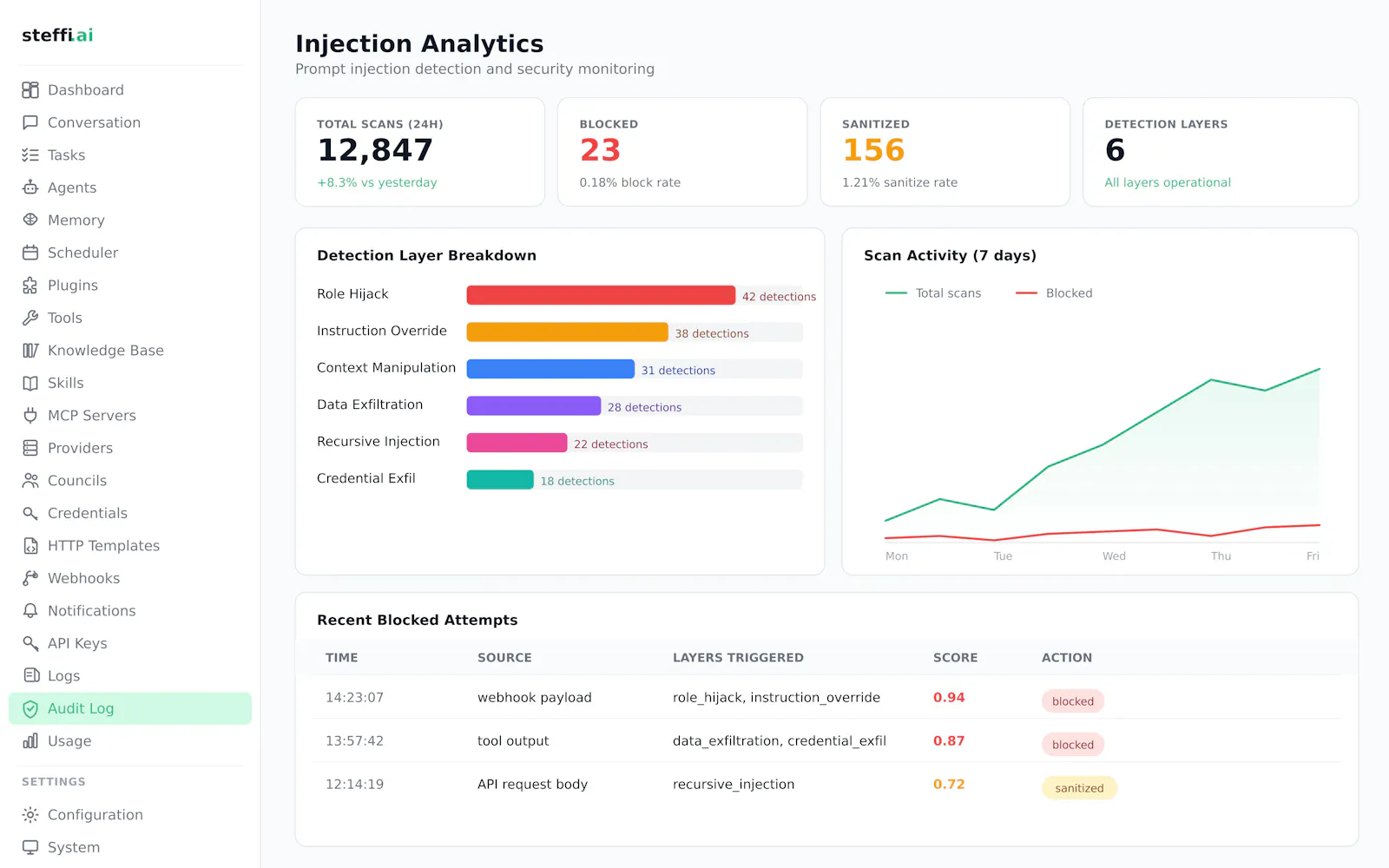Viewport: 1389px width, 868px height.
Task: Click the 23 blocked count
Action: tap(600, 150)
